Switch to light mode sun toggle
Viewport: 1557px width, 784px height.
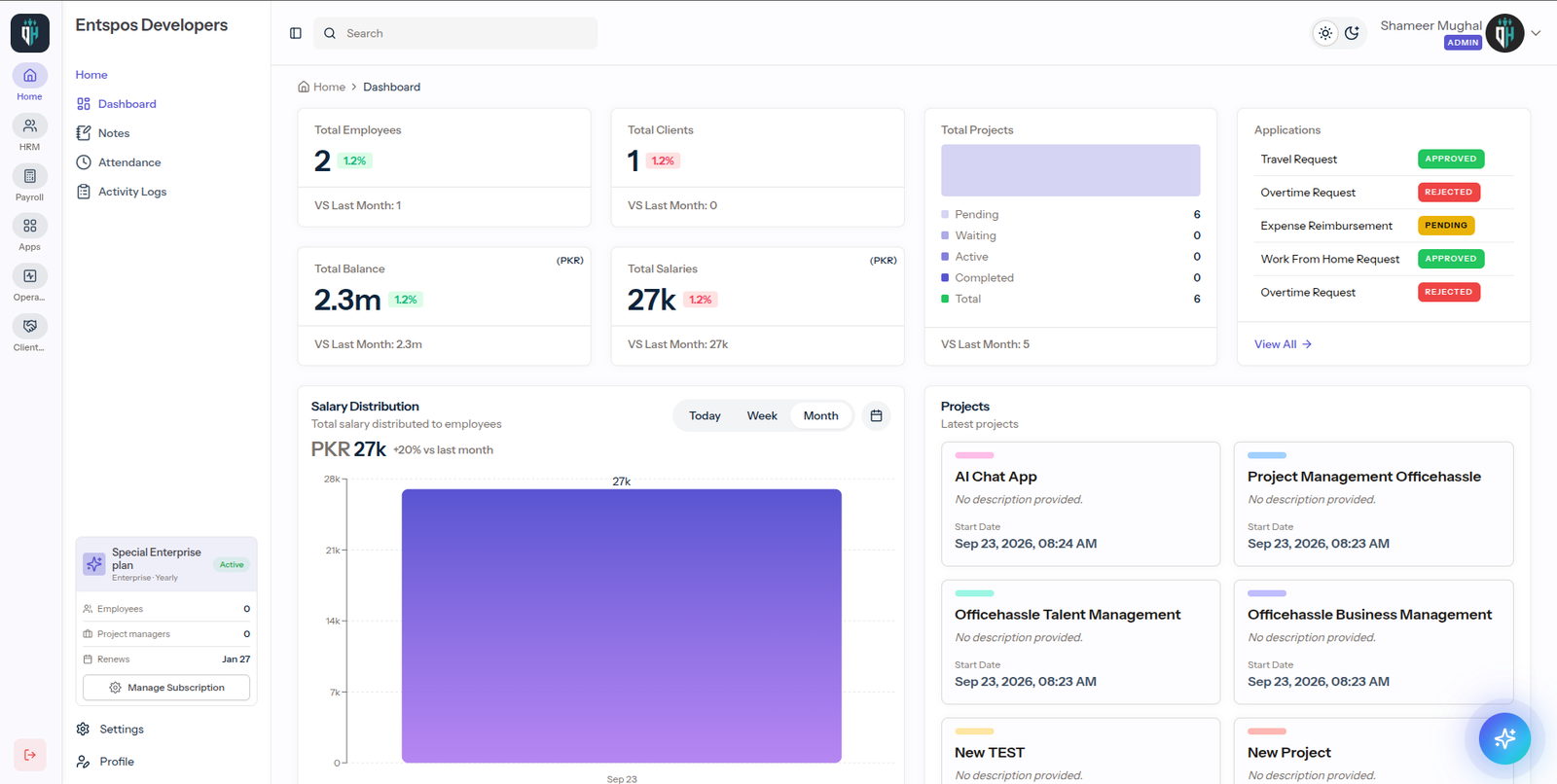(x=1325, y=33)
